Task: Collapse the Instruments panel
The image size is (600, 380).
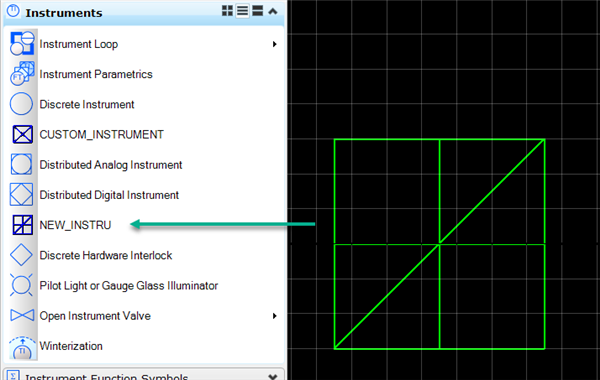Action: [x=272, y=11]
